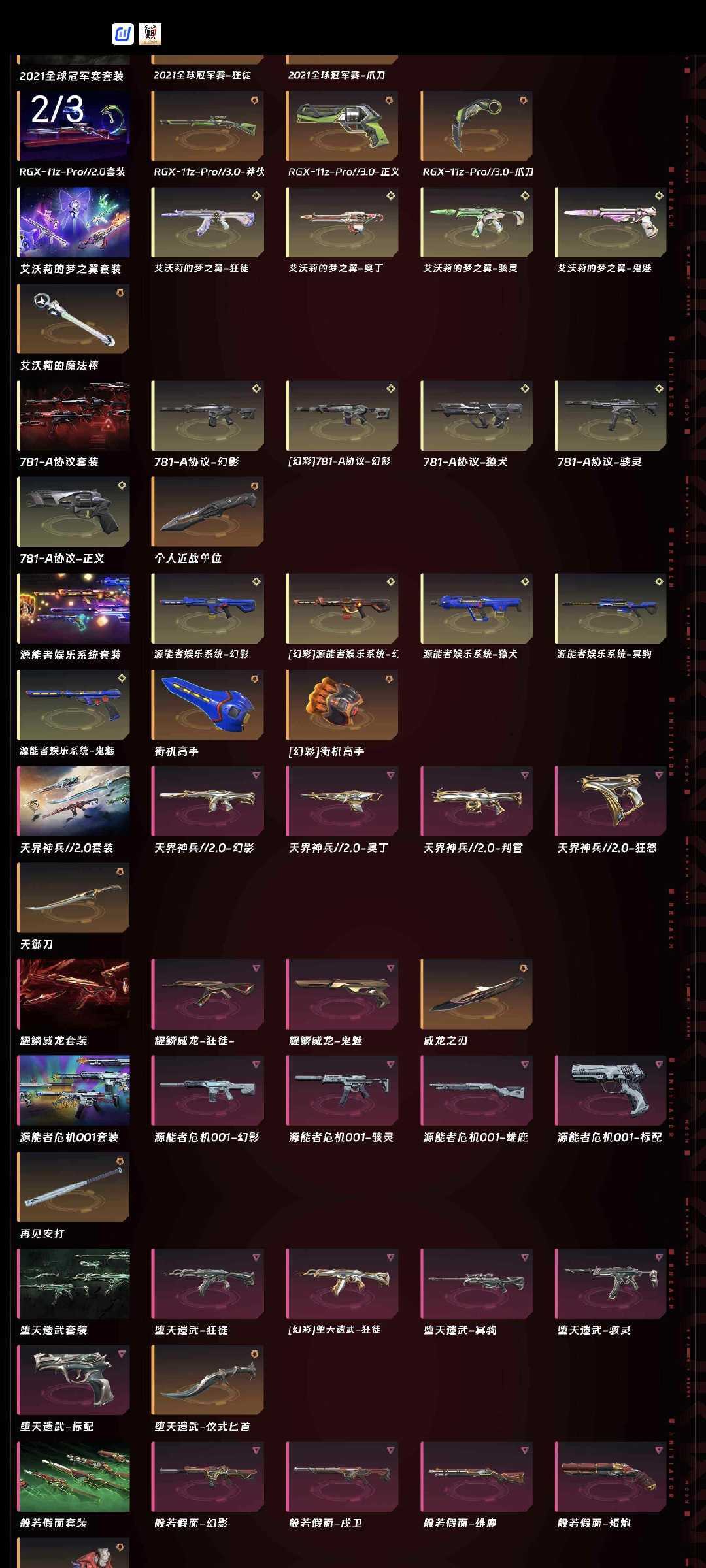Select 堕天遗武-仪式匕首 dagger skin
This screenshot has width=706, height=1568.
[208, 1380]
